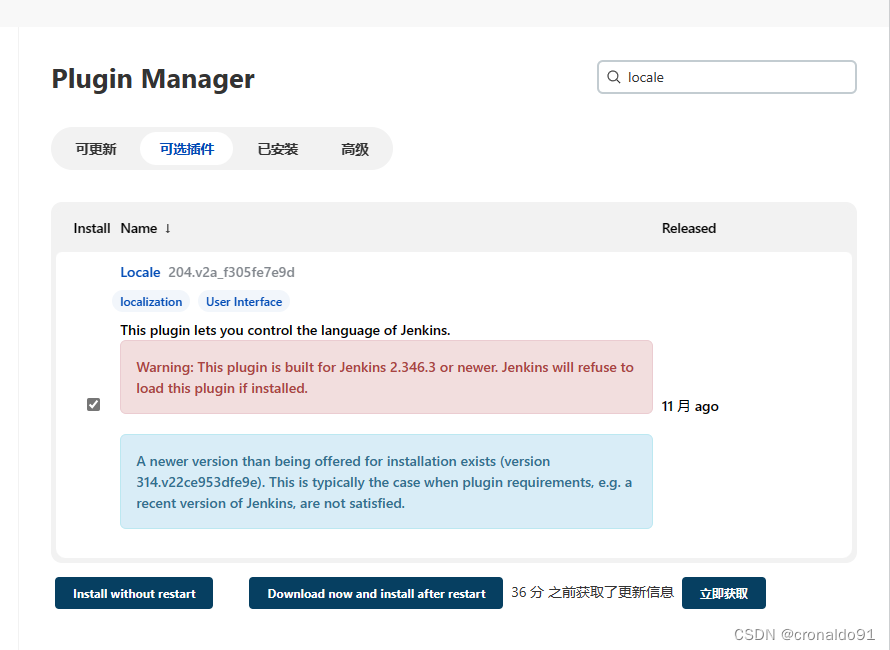This screenshot has height=650, width=890.
Task: Go to the 高级 tab
Action: pyautogui.click(x=355, y=149)
